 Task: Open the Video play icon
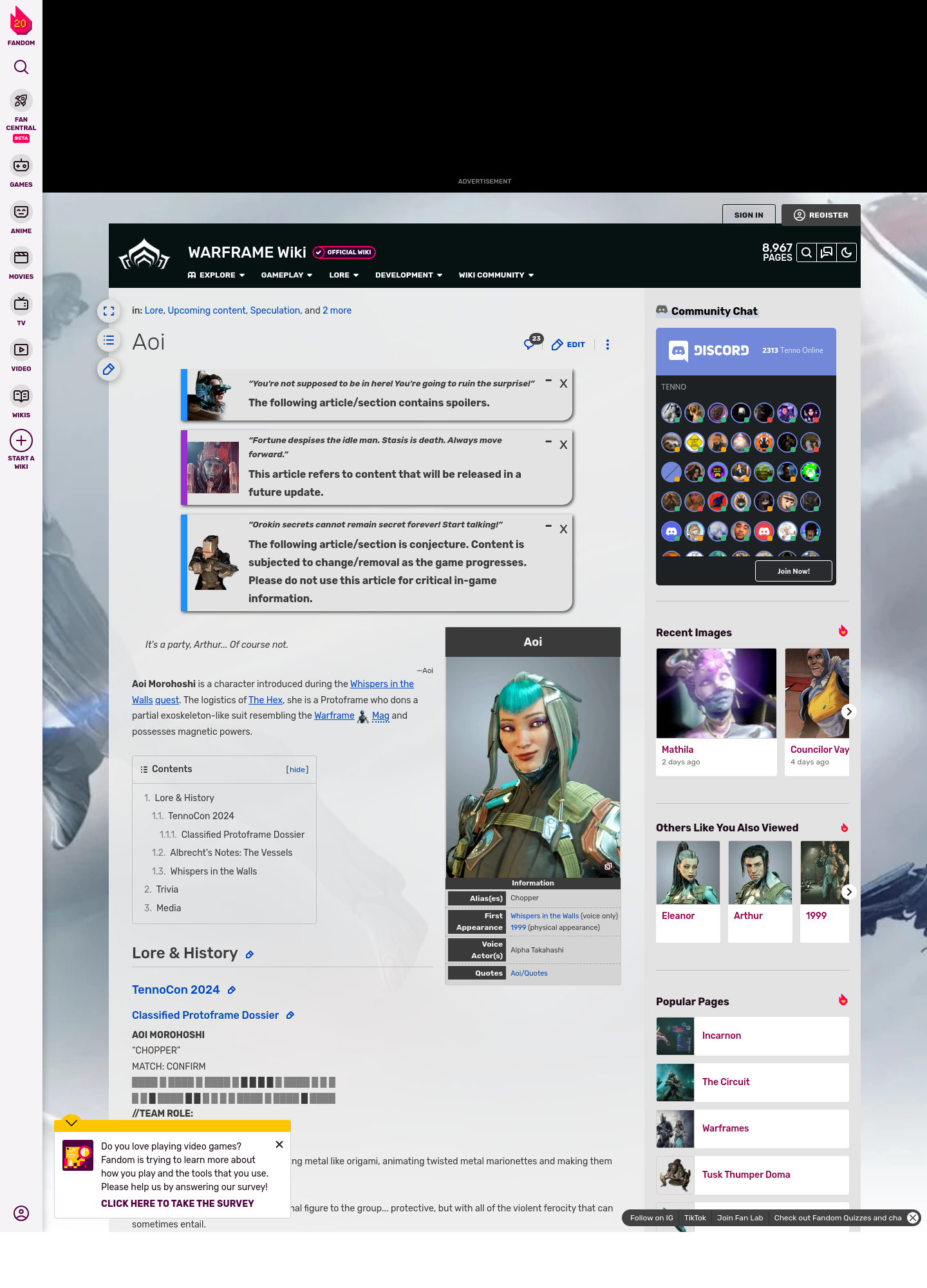click(x=21, y=350)
